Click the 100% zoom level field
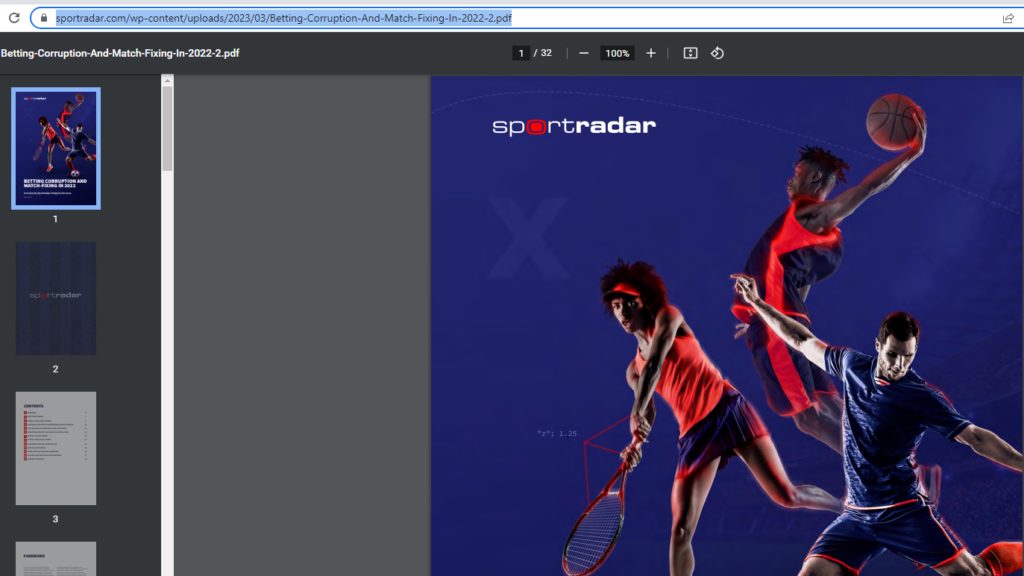The width and height of the screenshot is (1024, 576). (x=617, y=53)
